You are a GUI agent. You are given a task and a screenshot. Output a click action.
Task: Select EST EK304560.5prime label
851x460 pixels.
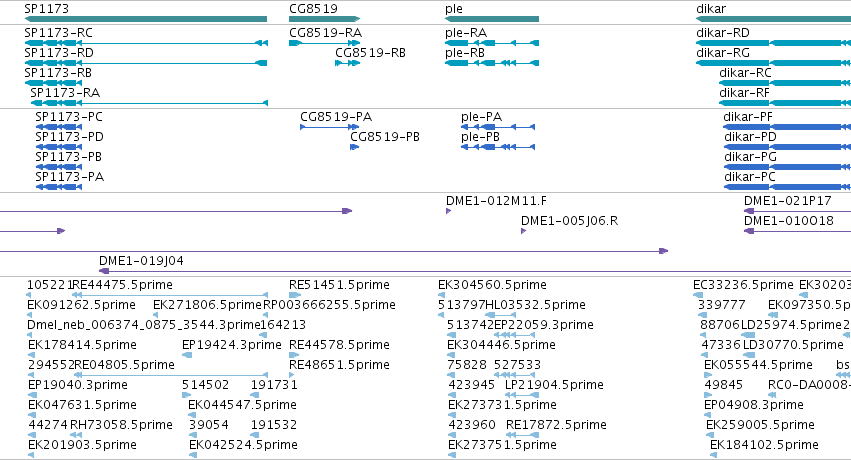pos(492,285)
